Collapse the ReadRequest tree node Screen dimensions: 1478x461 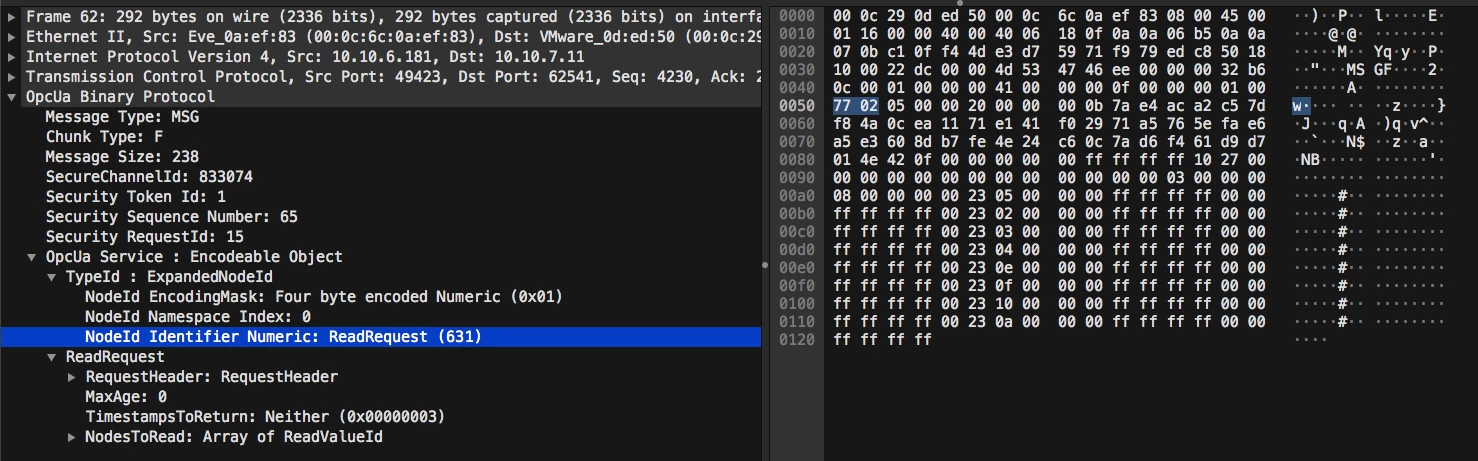tap(52, 357)
